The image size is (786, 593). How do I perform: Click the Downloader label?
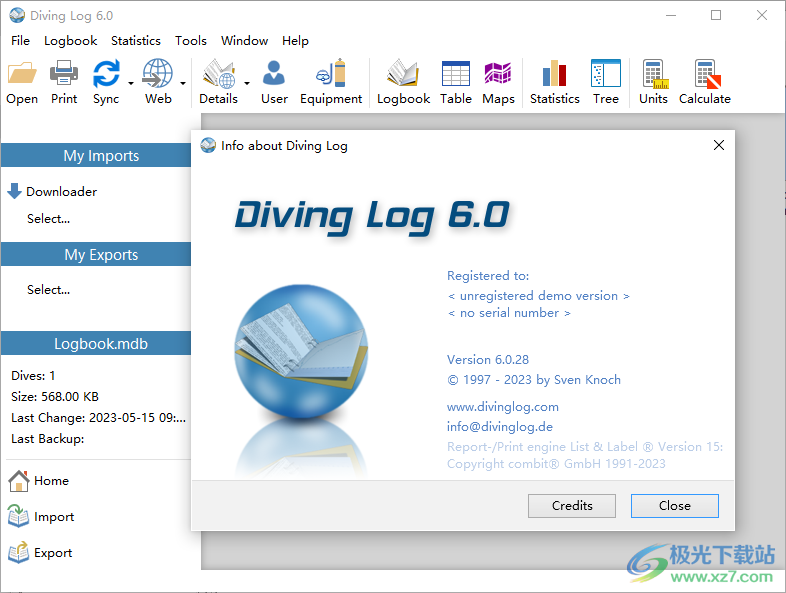pyautogui.click(x=62, y=192)
